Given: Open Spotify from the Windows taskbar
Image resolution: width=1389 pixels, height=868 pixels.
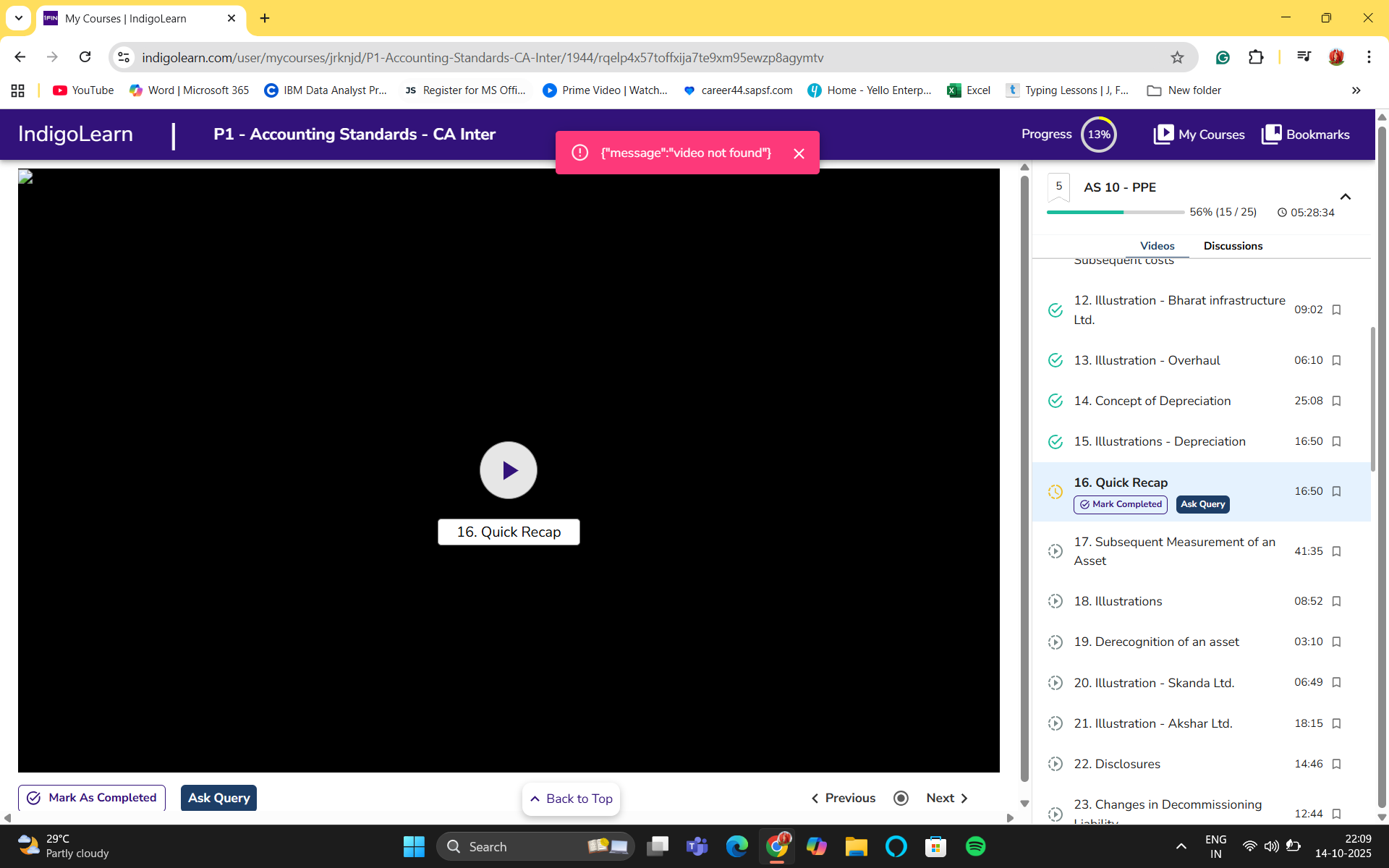Looking at the screenshot, I should 975,846.
